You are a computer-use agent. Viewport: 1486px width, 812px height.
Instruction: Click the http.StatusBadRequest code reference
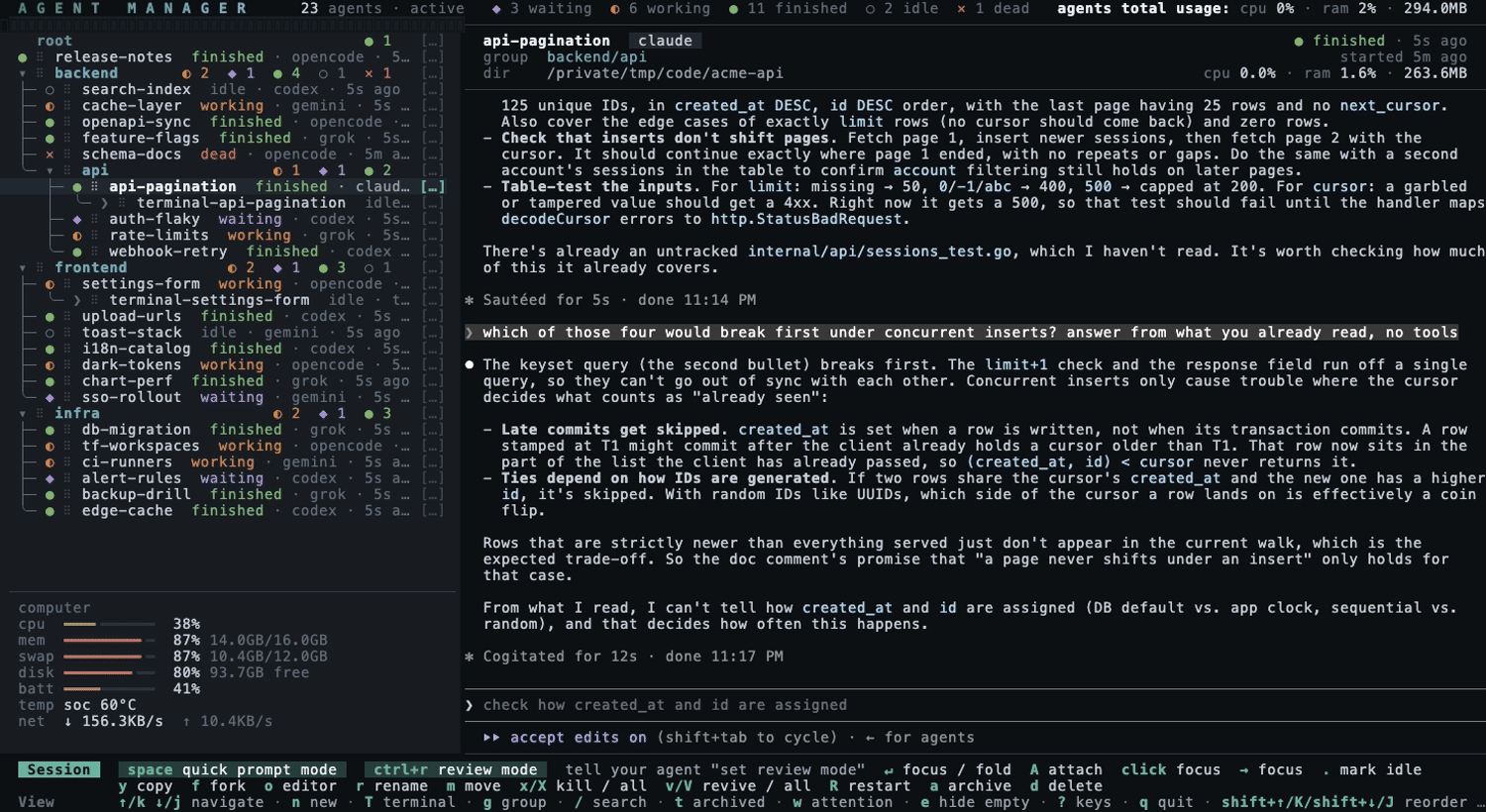point(806,220)
